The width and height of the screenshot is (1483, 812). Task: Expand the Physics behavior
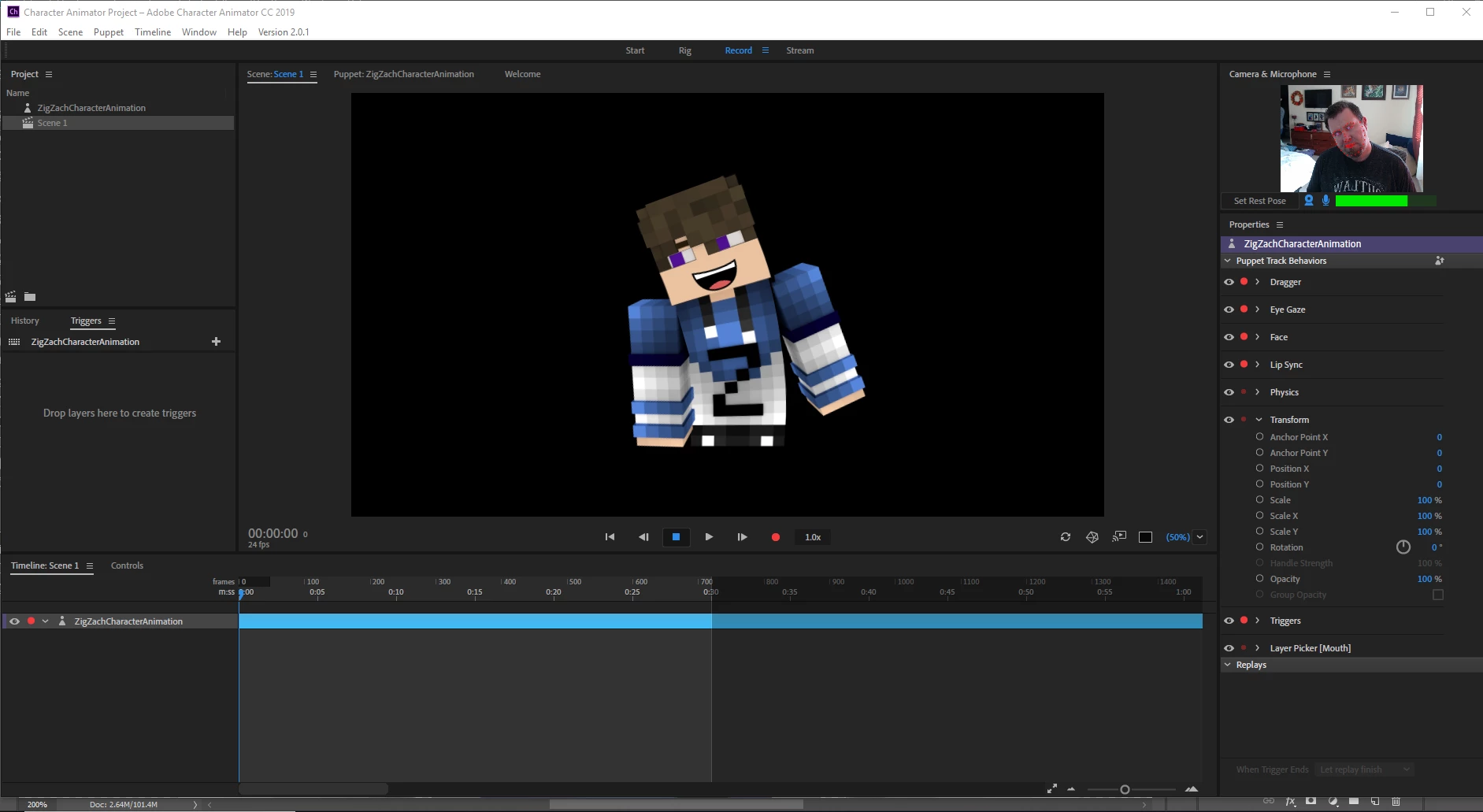pos(1258,392)
